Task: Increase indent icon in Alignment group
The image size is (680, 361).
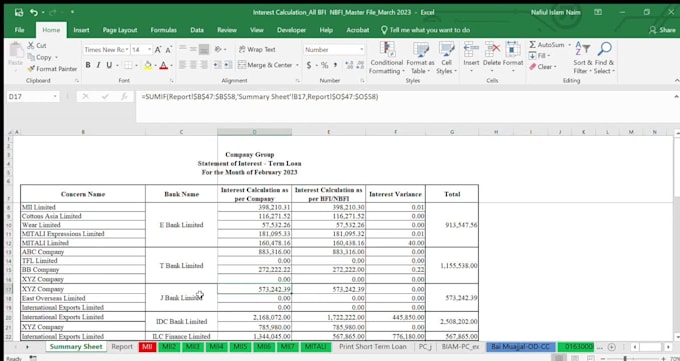Action: tap(228, 65)
